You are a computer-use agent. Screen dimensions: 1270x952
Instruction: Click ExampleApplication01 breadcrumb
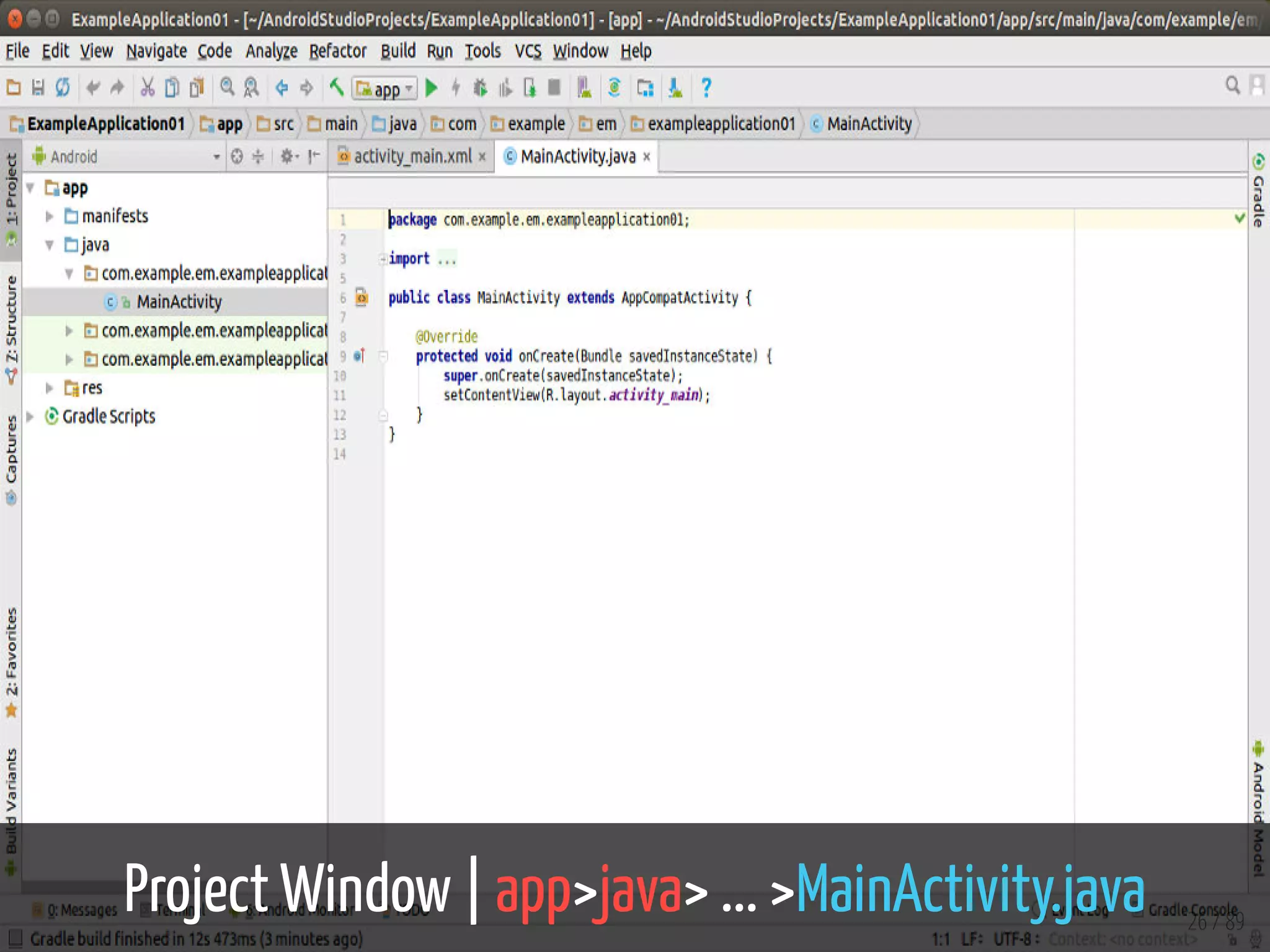coord(98,124)
